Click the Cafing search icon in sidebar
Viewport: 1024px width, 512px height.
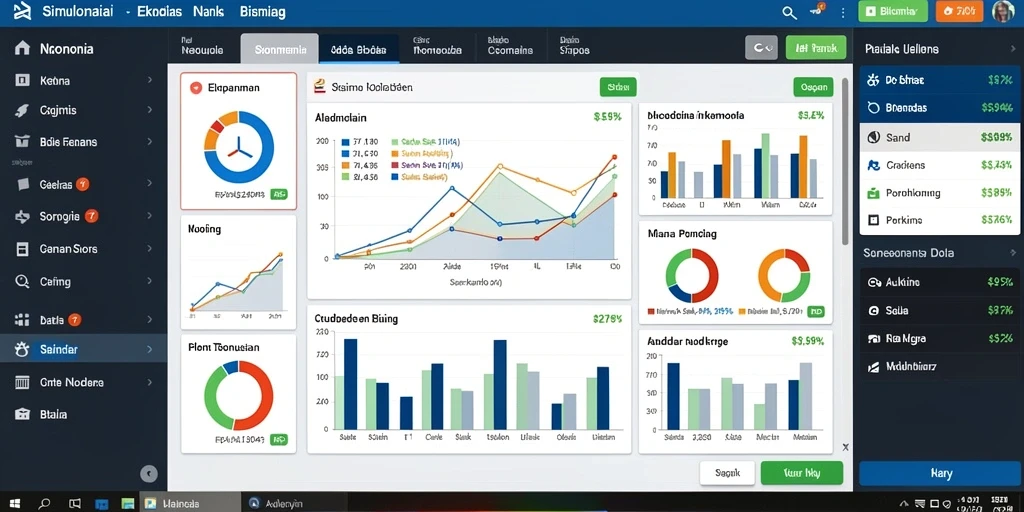click(x=22, y=281)
